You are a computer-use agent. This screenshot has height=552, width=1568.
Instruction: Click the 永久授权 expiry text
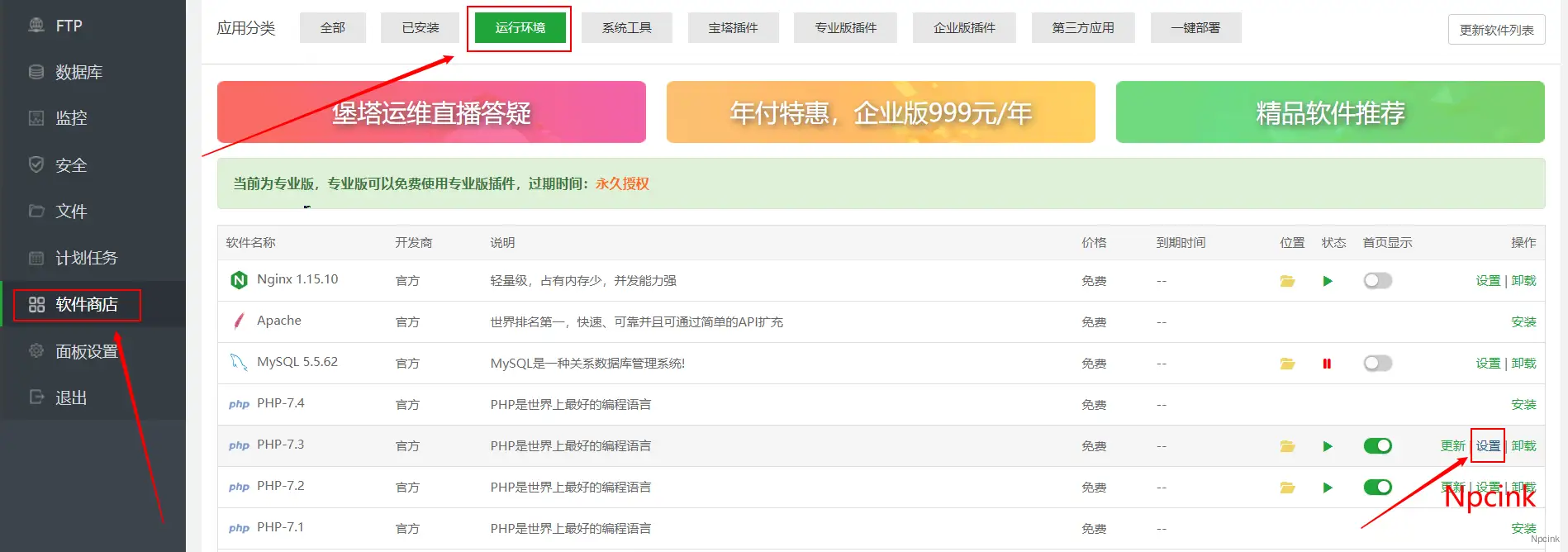tap(622, 183)
